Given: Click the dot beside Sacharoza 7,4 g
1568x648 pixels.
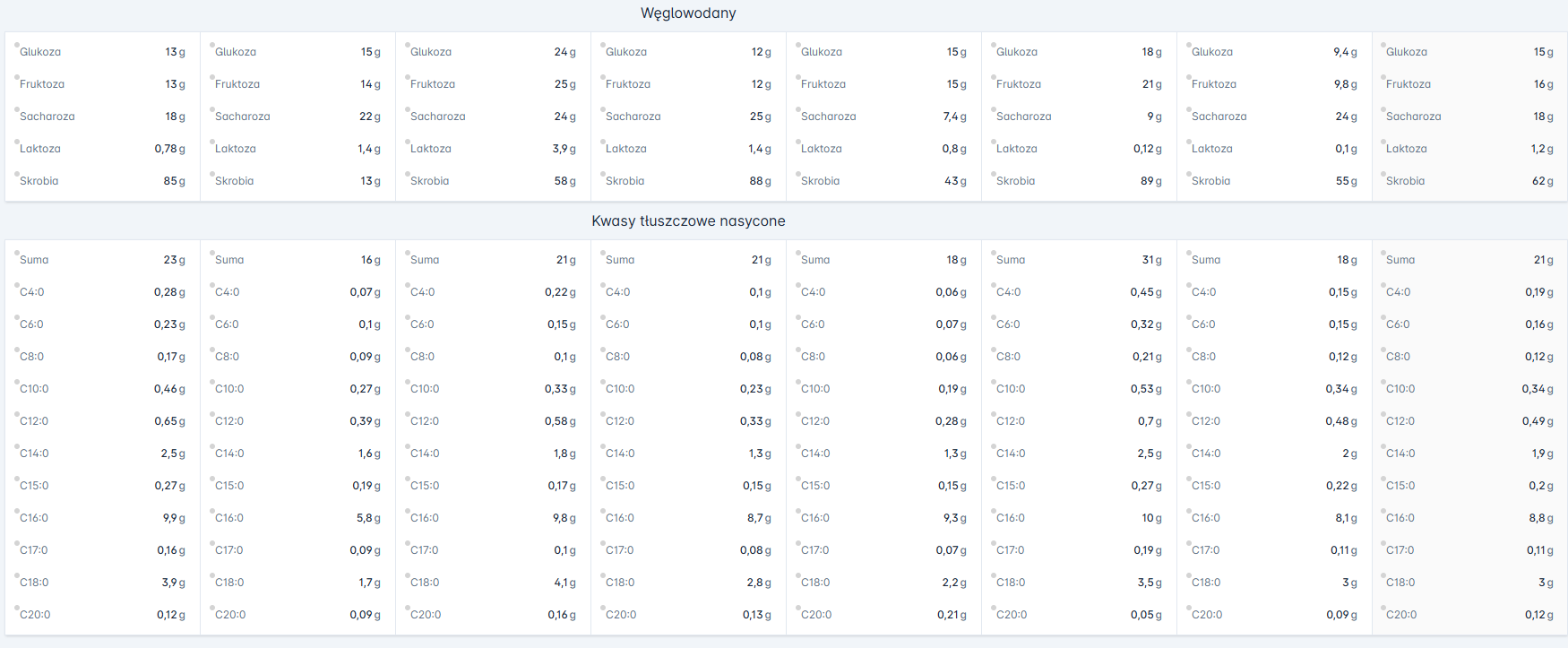Looking at the screenshot, I should pyautogui.click(x=797, y=108).
